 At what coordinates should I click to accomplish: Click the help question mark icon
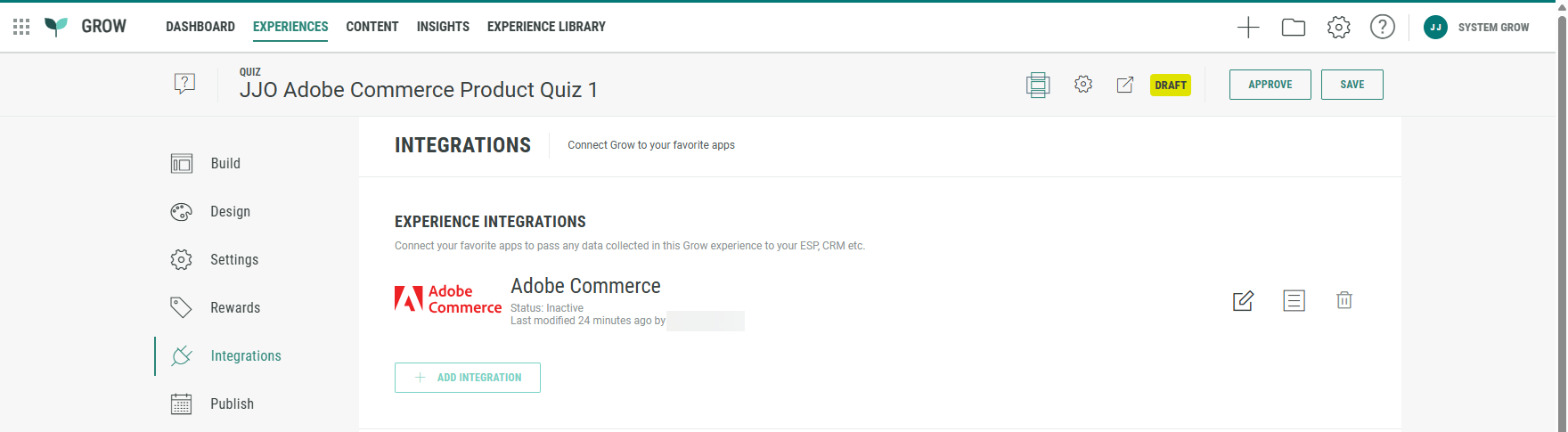pyautogui.click(x=1382, y=28)
